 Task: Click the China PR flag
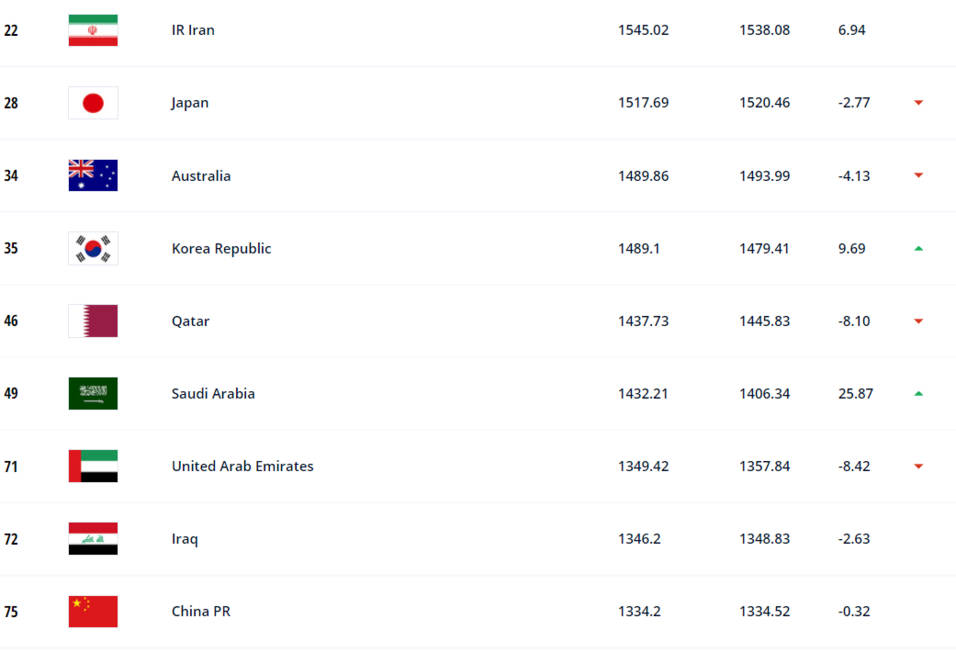[93, 611]
